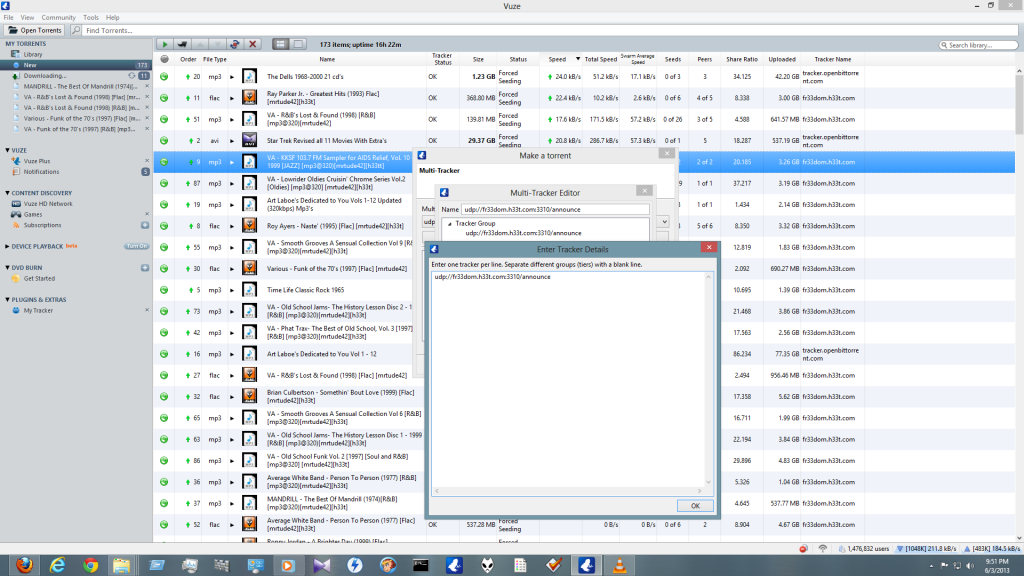This screenshot has width=1024, height=576.
Task: Click the red status-bar alert icon
Action: coord(803,549)
